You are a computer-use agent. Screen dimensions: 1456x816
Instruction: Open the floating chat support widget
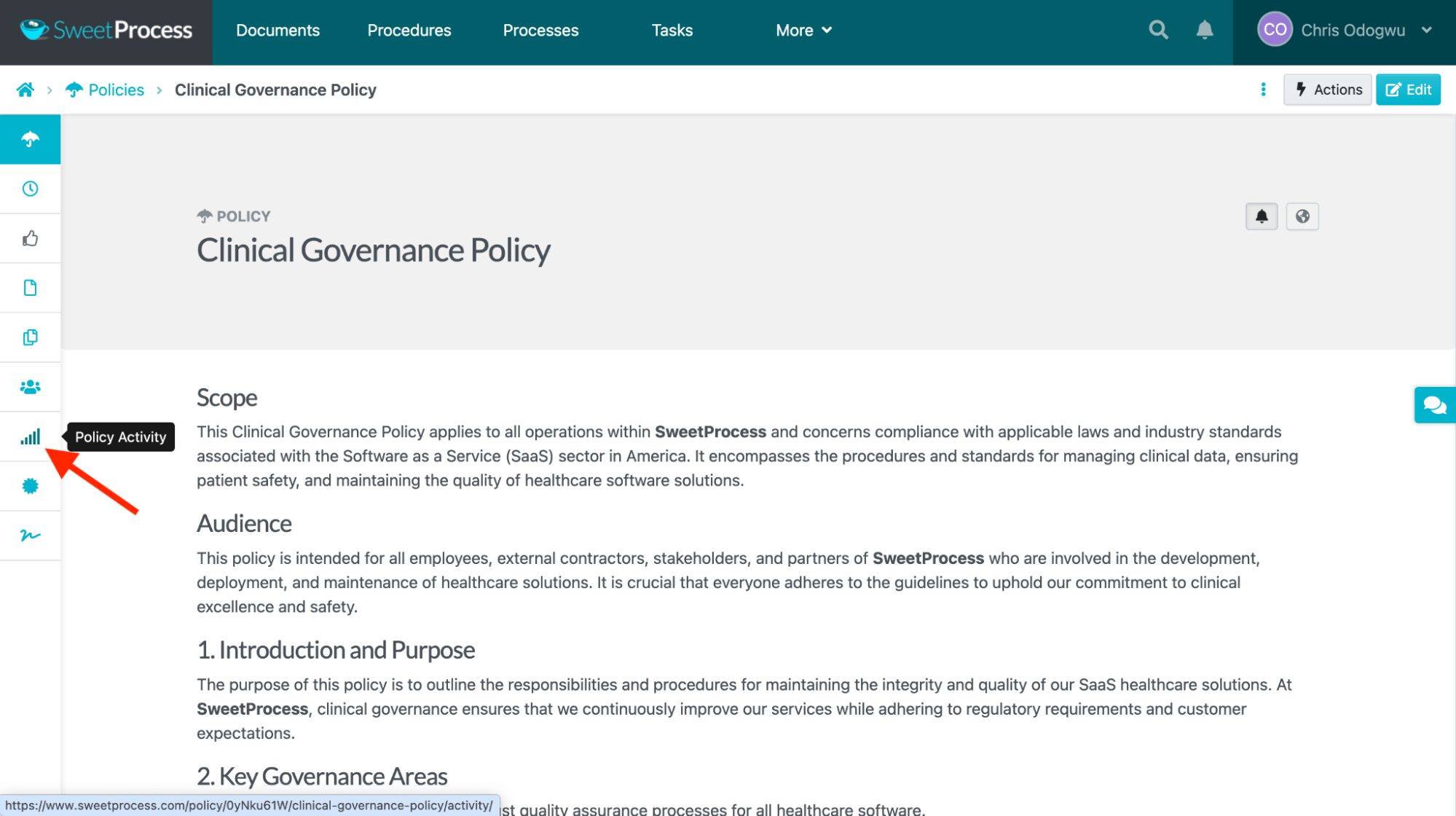pyautogui.click(x=1434, y=405)
